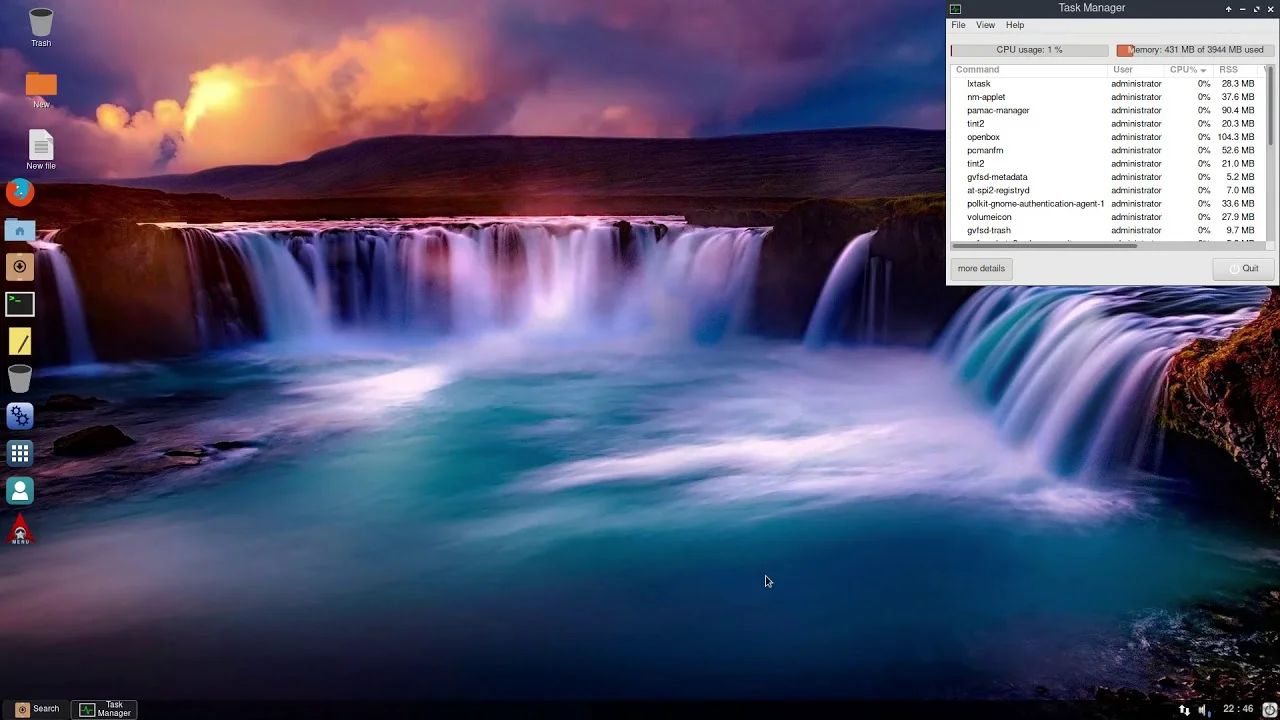Click the power icon in the taskbar
The image size is (1280, 720).
(1269, 710)
